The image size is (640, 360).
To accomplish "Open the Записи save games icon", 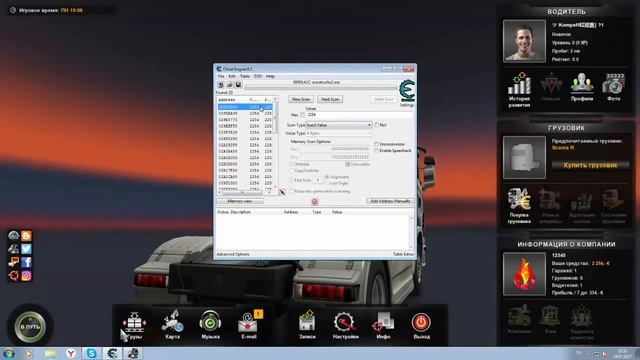I will (x=307, y=326).
